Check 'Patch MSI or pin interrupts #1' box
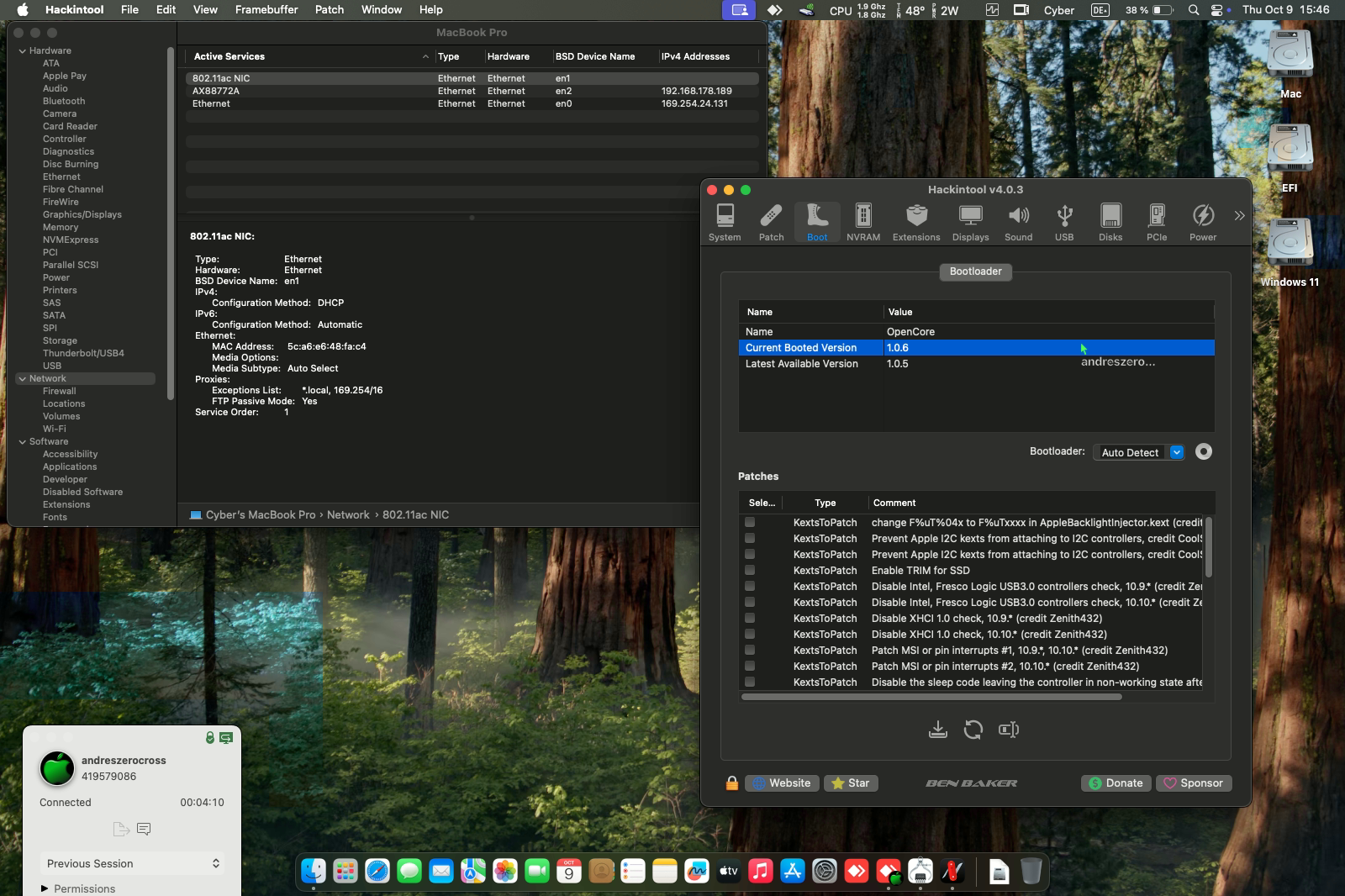This screenshot has height=896, width=1345. 750,651
